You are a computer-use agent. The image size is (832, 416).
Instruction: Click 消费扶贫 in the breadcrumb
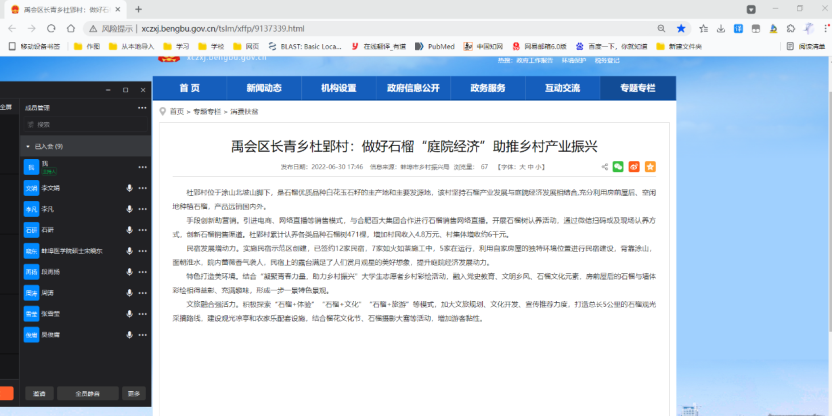click(x=244, y=111)
